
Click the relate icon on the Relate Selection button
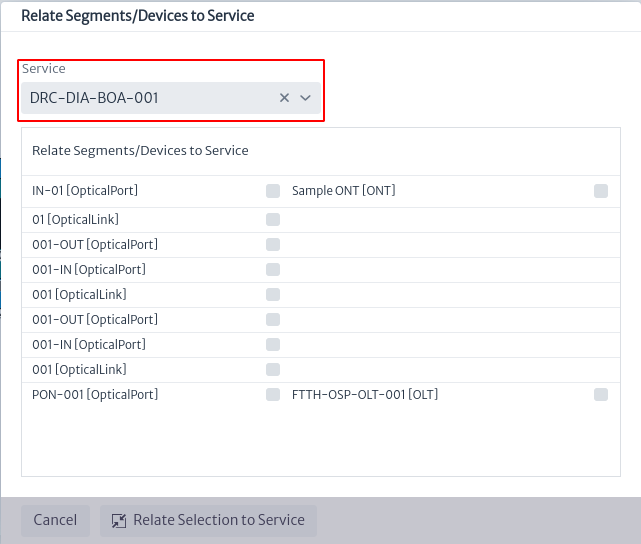coord(119,521)
